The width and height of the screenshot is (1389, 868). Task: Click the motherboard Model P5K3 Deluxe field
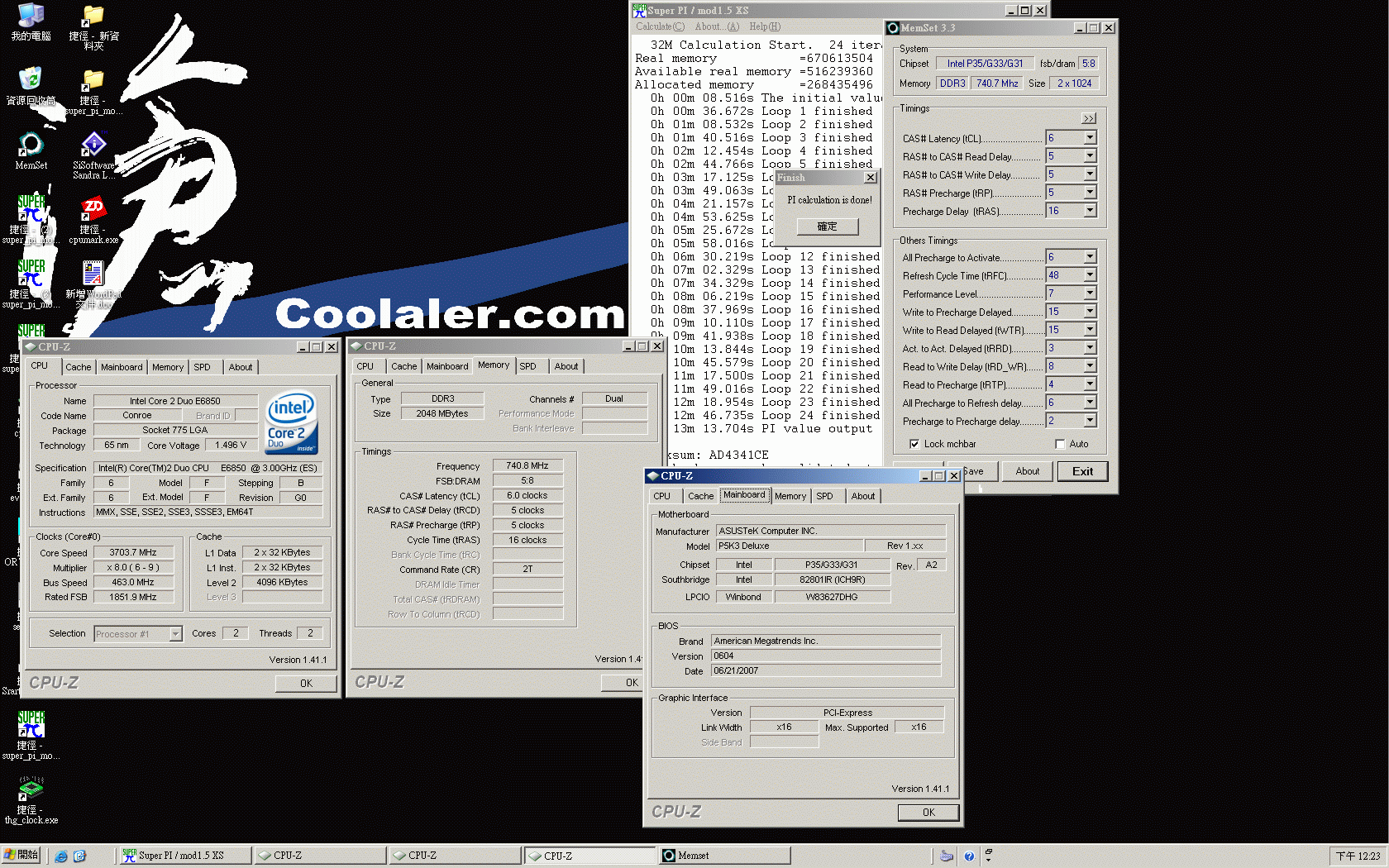click(789, 546)
